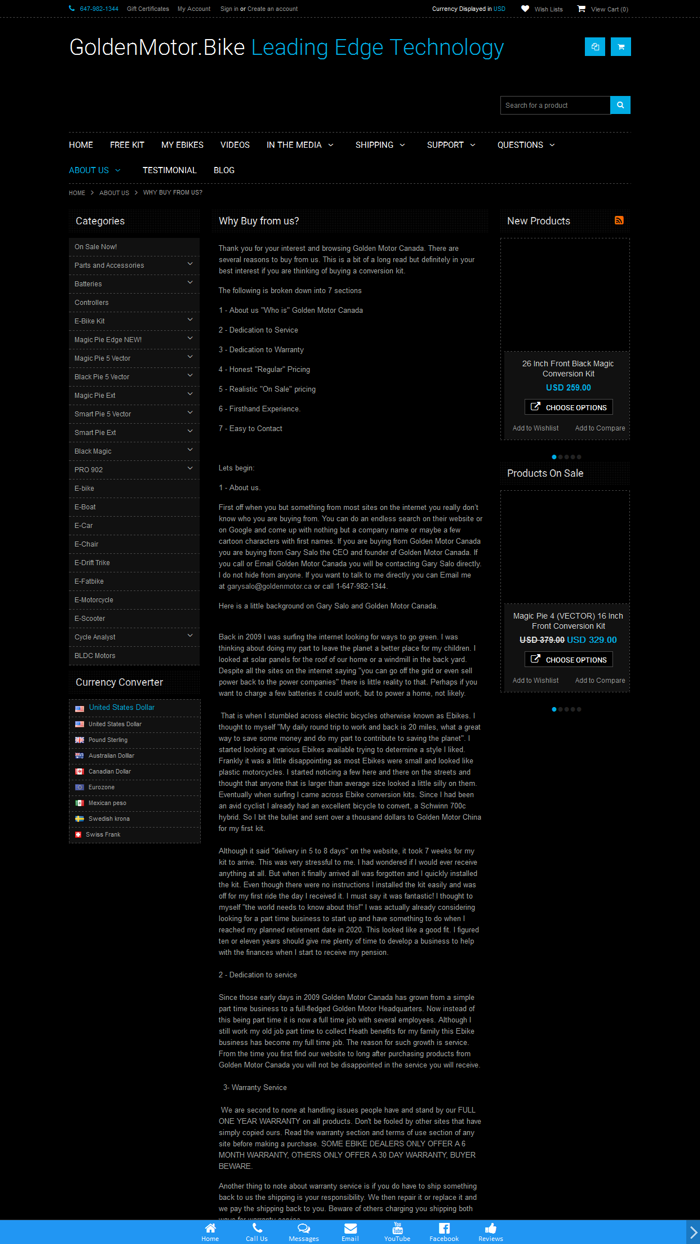Screen dimensions: 700x1244
Task: Click CHOOSE OPTIONS for 26 Inch Front kit
Action: point(568,407)
